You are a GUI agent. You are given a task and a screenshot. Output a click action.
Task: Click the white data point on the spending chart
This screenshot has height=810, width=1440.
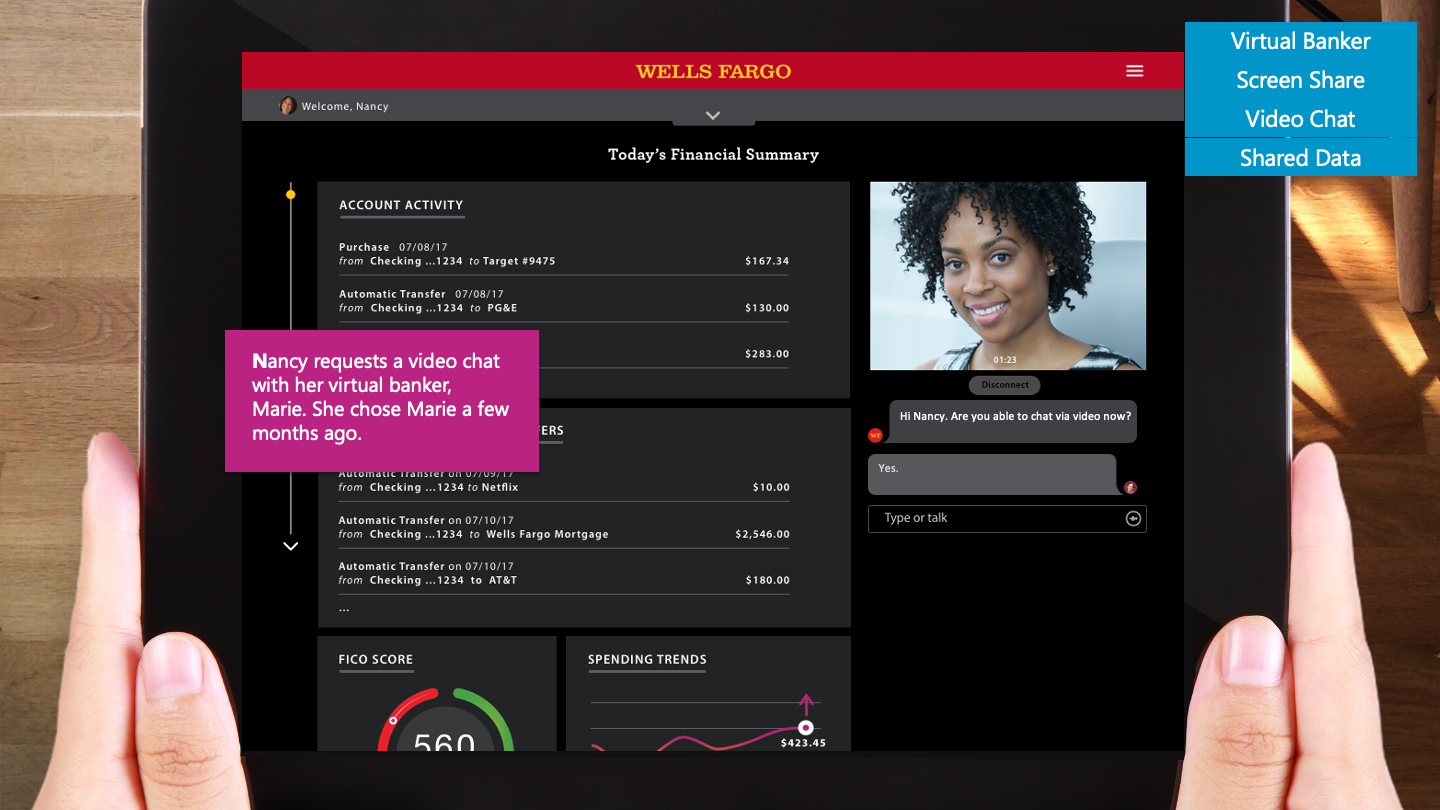806,727
